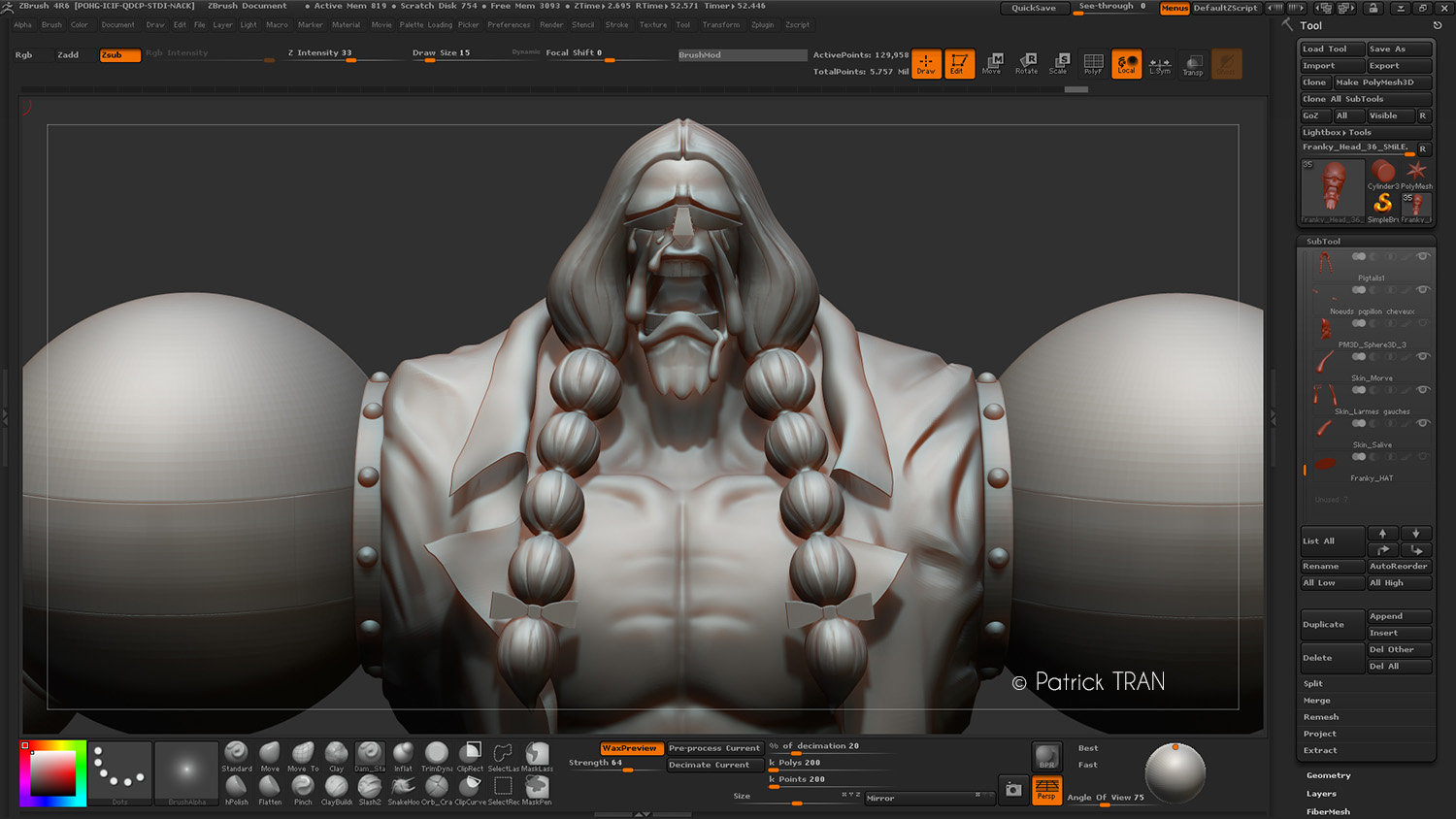
Task: Open the Zplugin menu
Action: pos(763,25)
